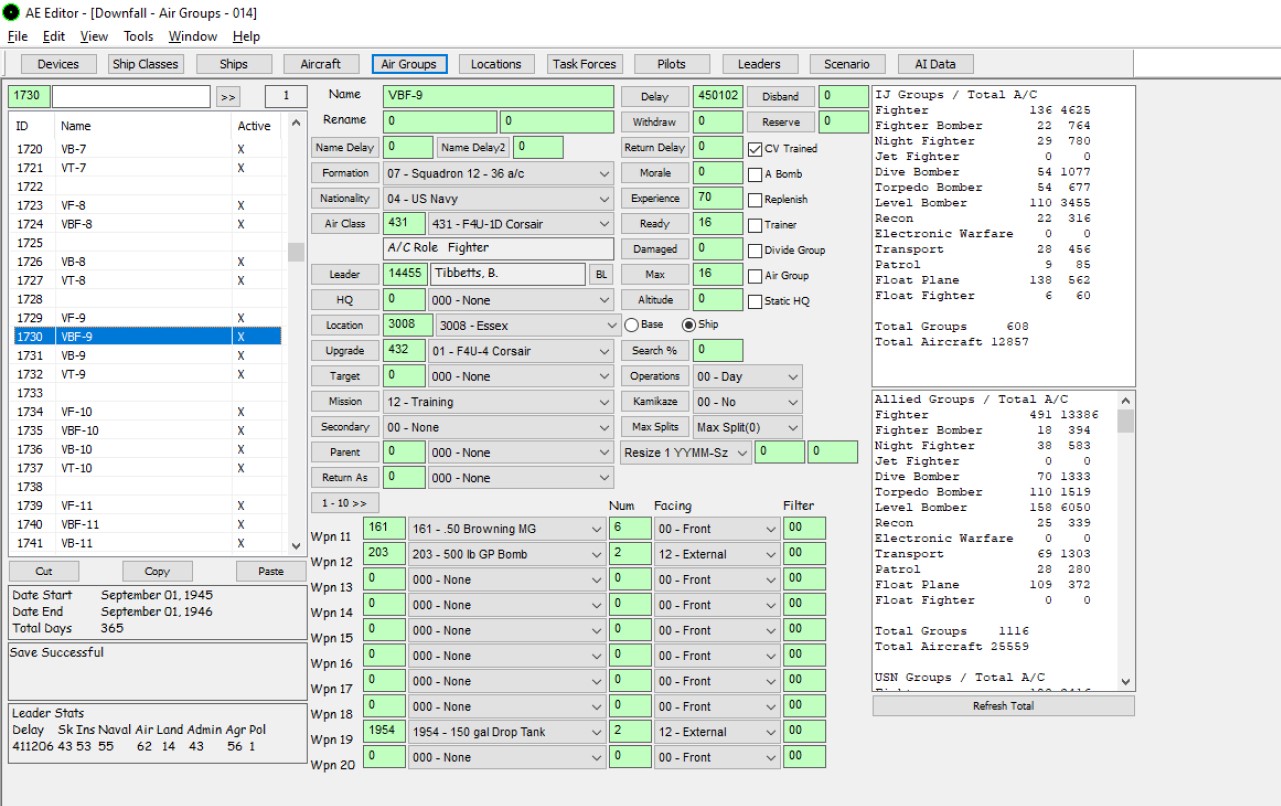Image resolution: width=1281 pixels, height=806 pixels.
Task: Enable the Static HQ checkbox
Action: pos(755,301)
